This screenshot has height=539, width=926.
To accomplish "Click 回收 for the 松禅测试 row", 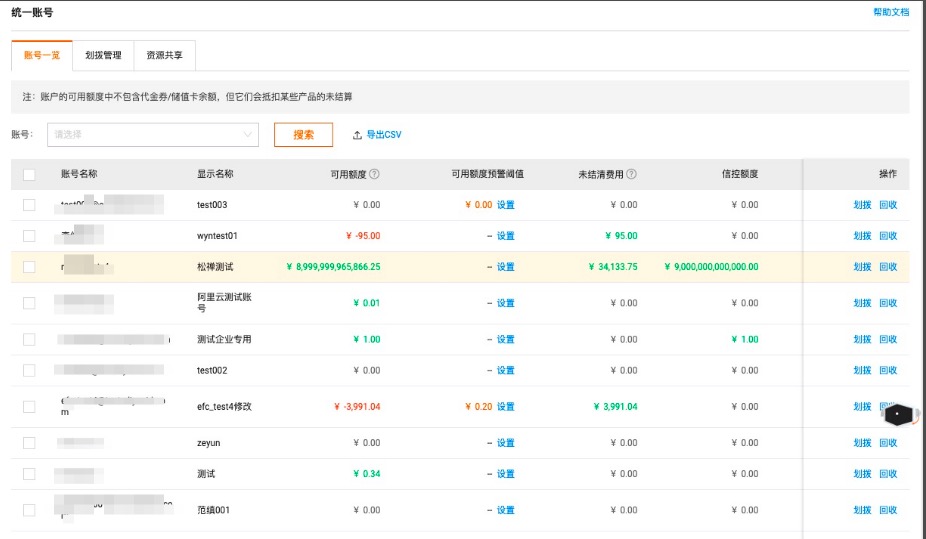I will pyautogui.click(x=888, y=267).
